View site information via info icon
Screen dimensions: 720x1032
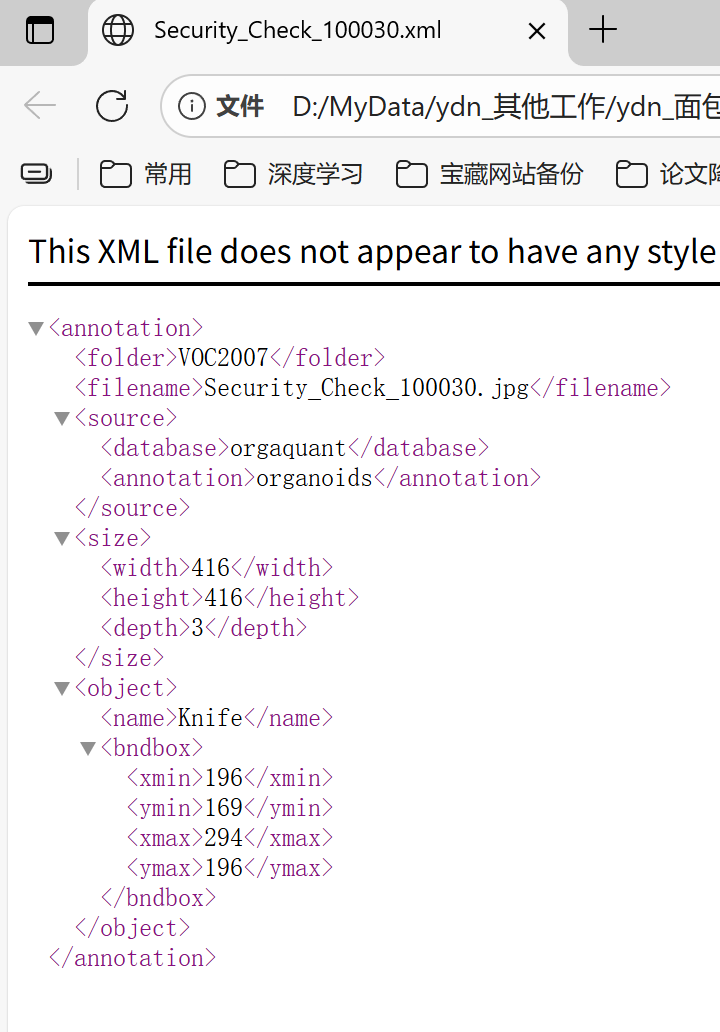coord(192,106)
